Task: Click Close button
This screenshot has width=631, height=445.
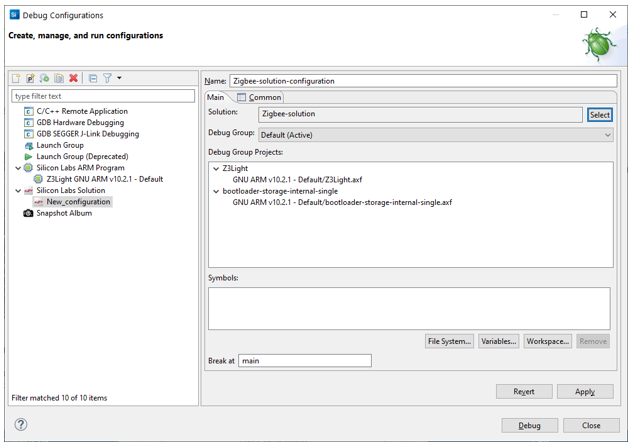Action: pos(591,425)
